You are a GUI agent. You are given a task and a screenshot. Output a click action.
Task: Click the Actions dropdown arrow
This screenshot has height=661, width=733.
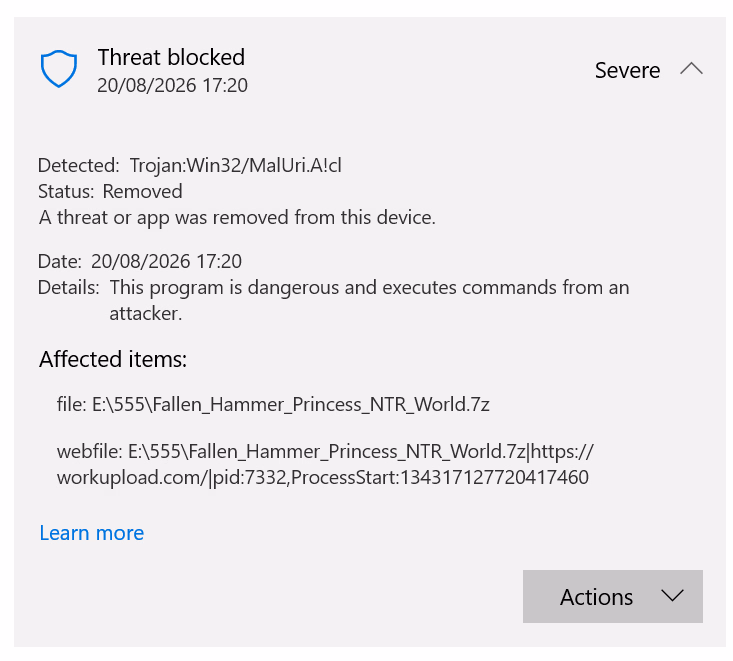tap(672, 596)
